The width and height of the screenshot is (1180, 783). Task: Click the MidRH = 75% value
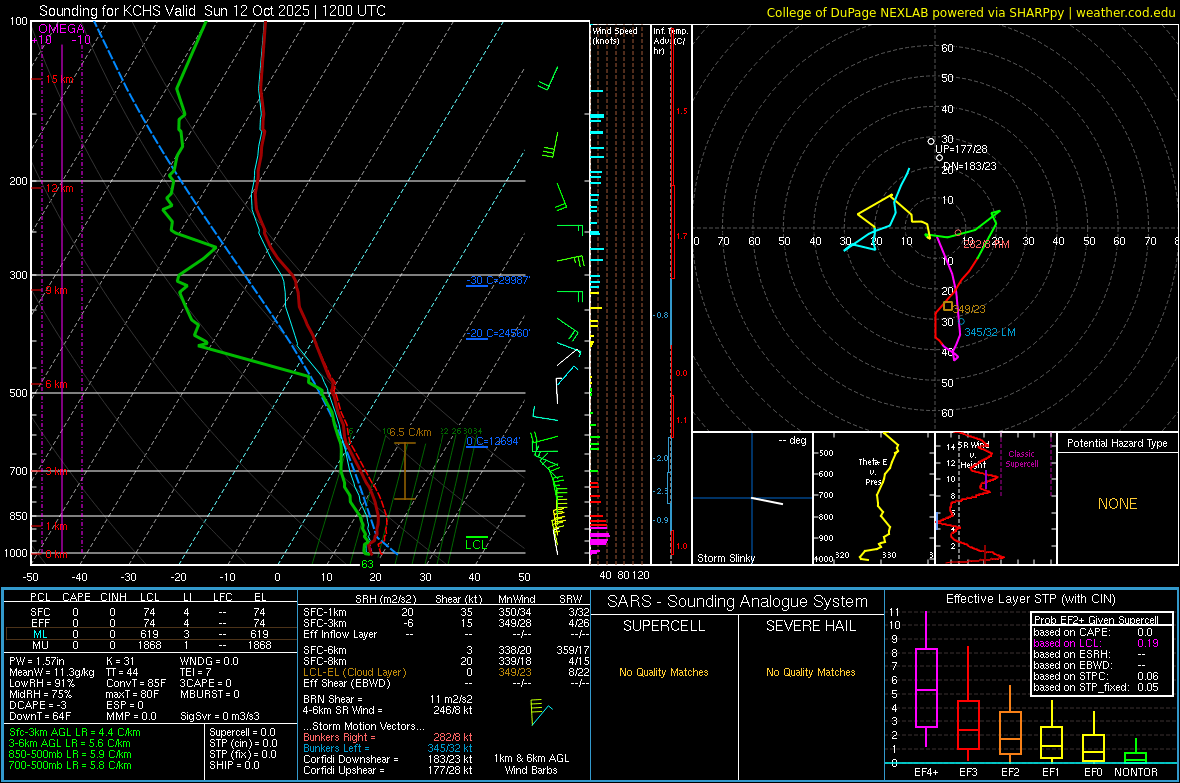coord(41,694)
